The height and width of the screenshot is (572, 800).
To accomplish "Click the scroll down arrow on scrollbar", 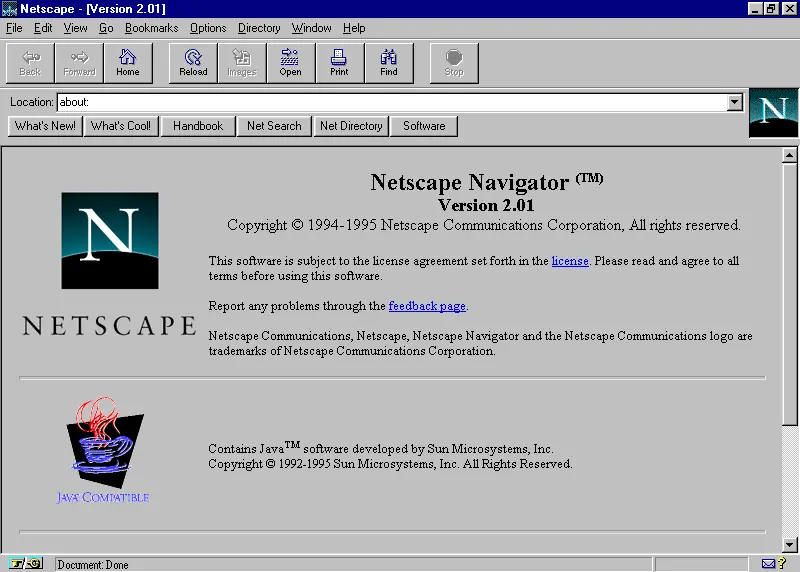I will [x=789, y=544].
